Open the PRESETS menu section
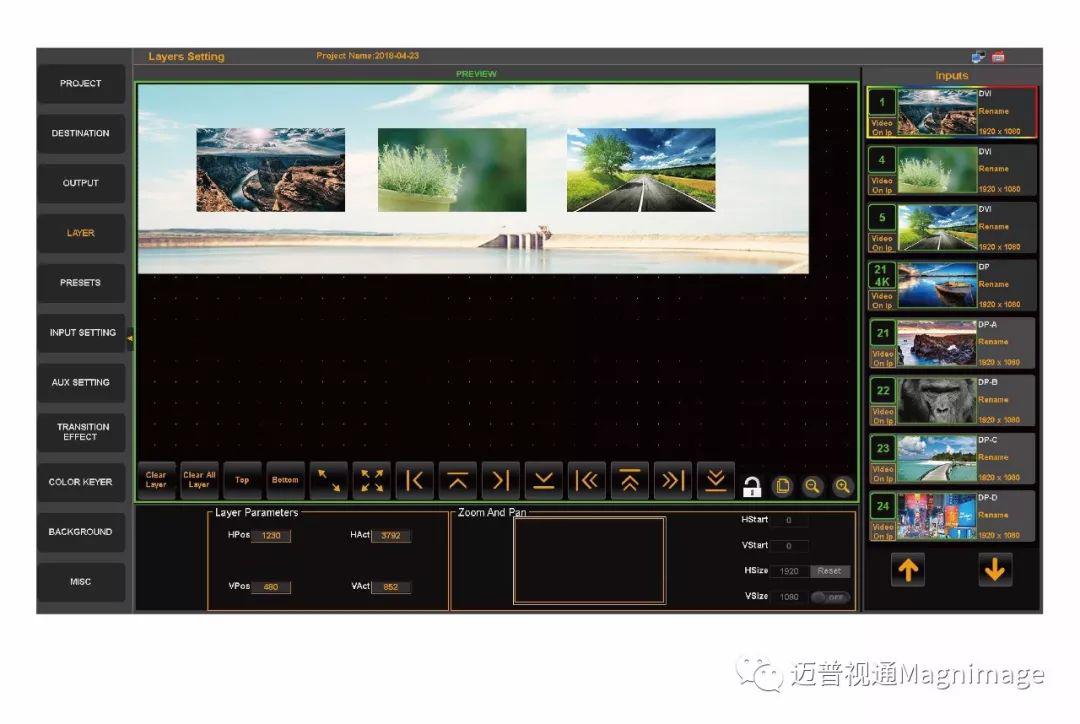 [81, 283]
